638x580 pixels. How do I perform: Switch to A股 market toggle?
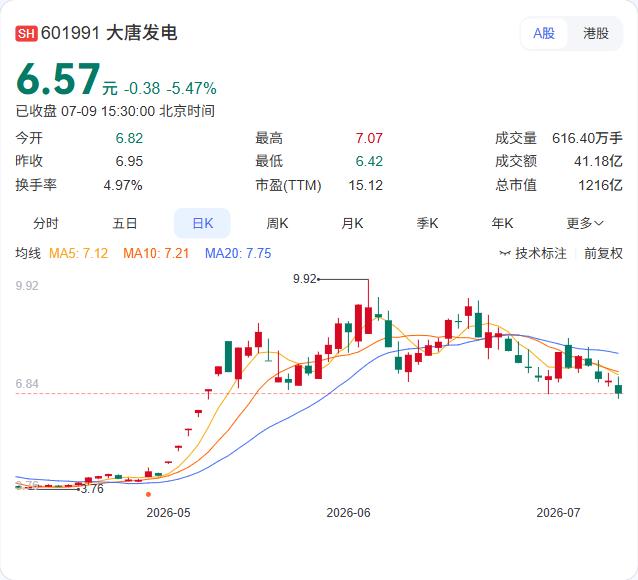(544, 33)
